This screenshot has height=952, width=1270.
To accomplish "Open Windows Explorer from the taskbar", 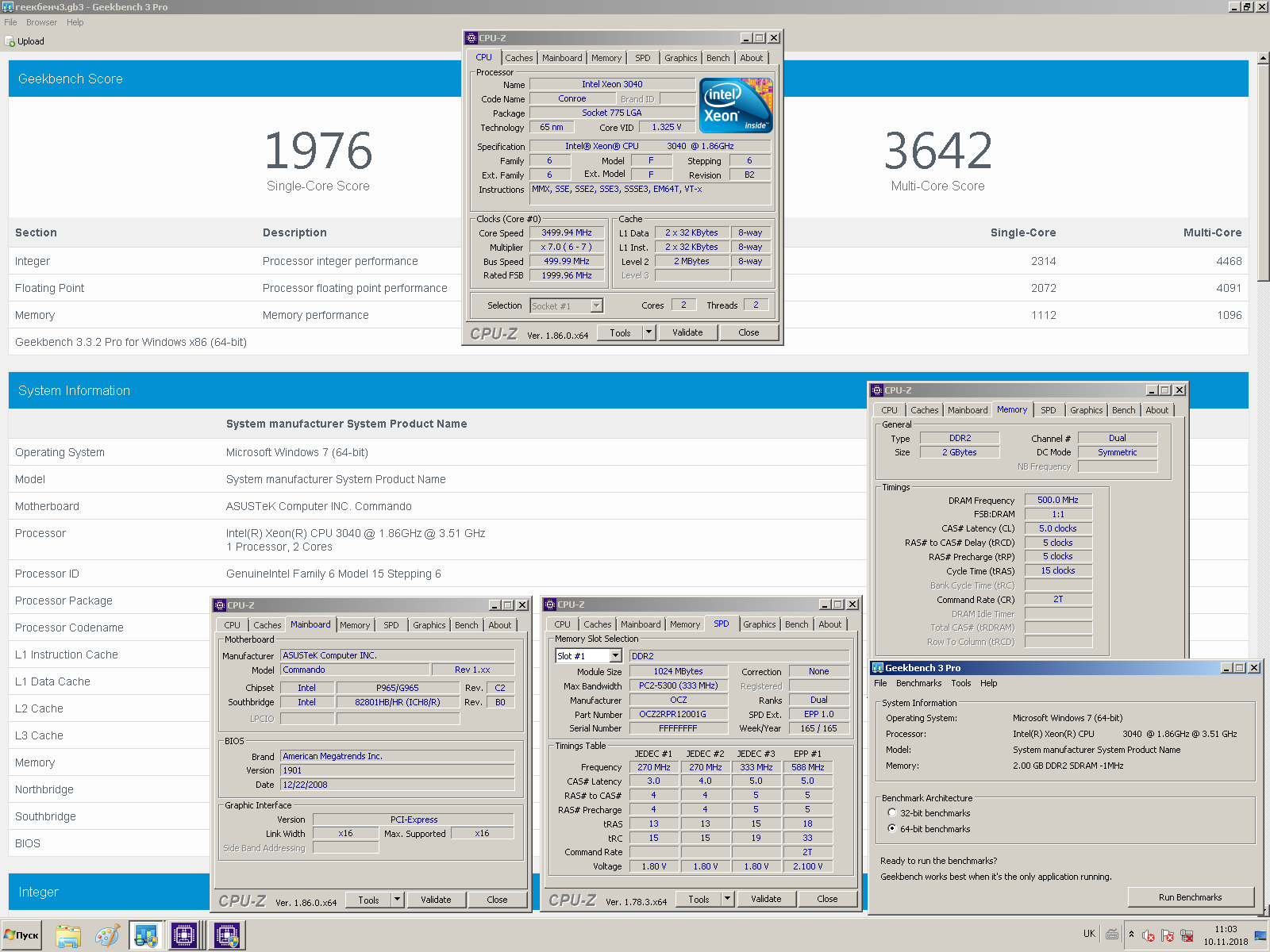I will click(x=69, y=936).
